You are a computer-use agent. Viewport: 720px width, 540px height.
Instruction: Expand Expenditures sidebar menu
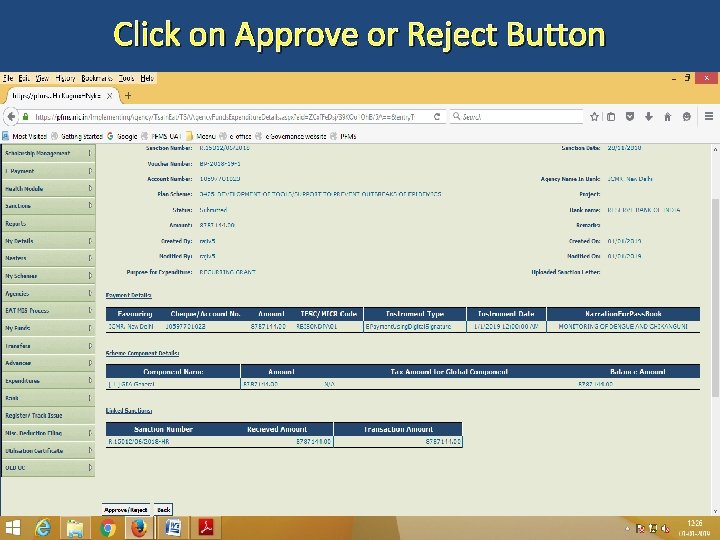48,380
